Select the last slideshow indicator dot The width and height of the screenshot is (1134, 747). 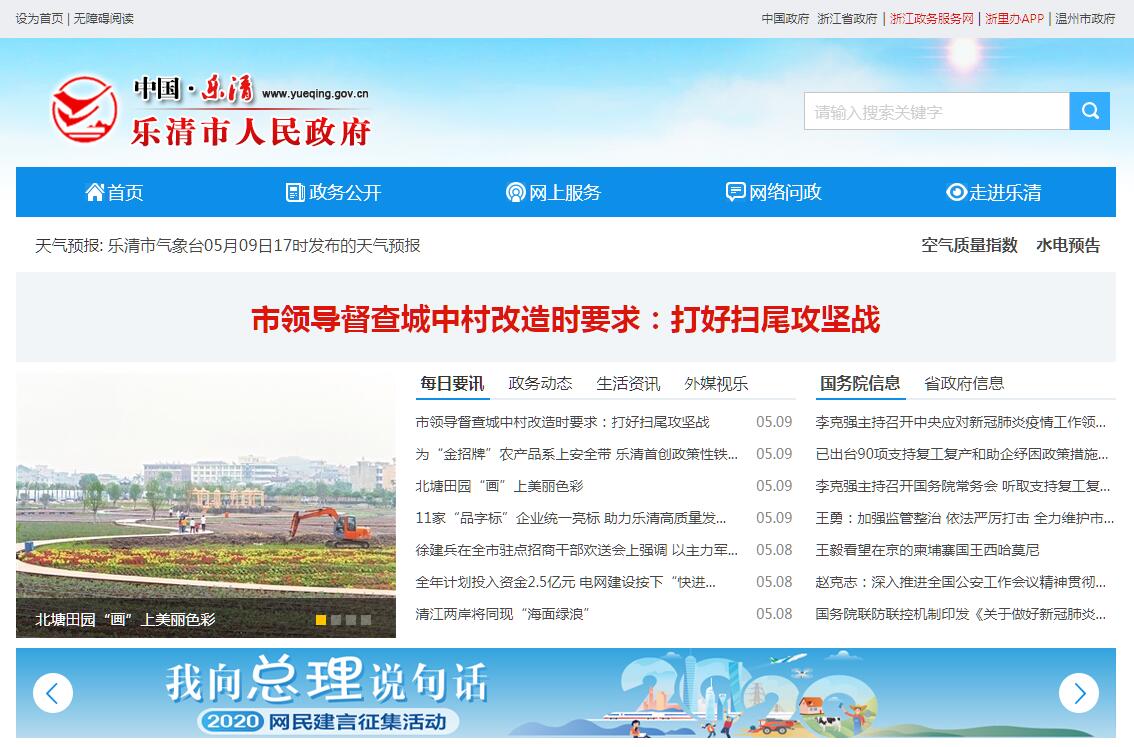coord(366,620)
